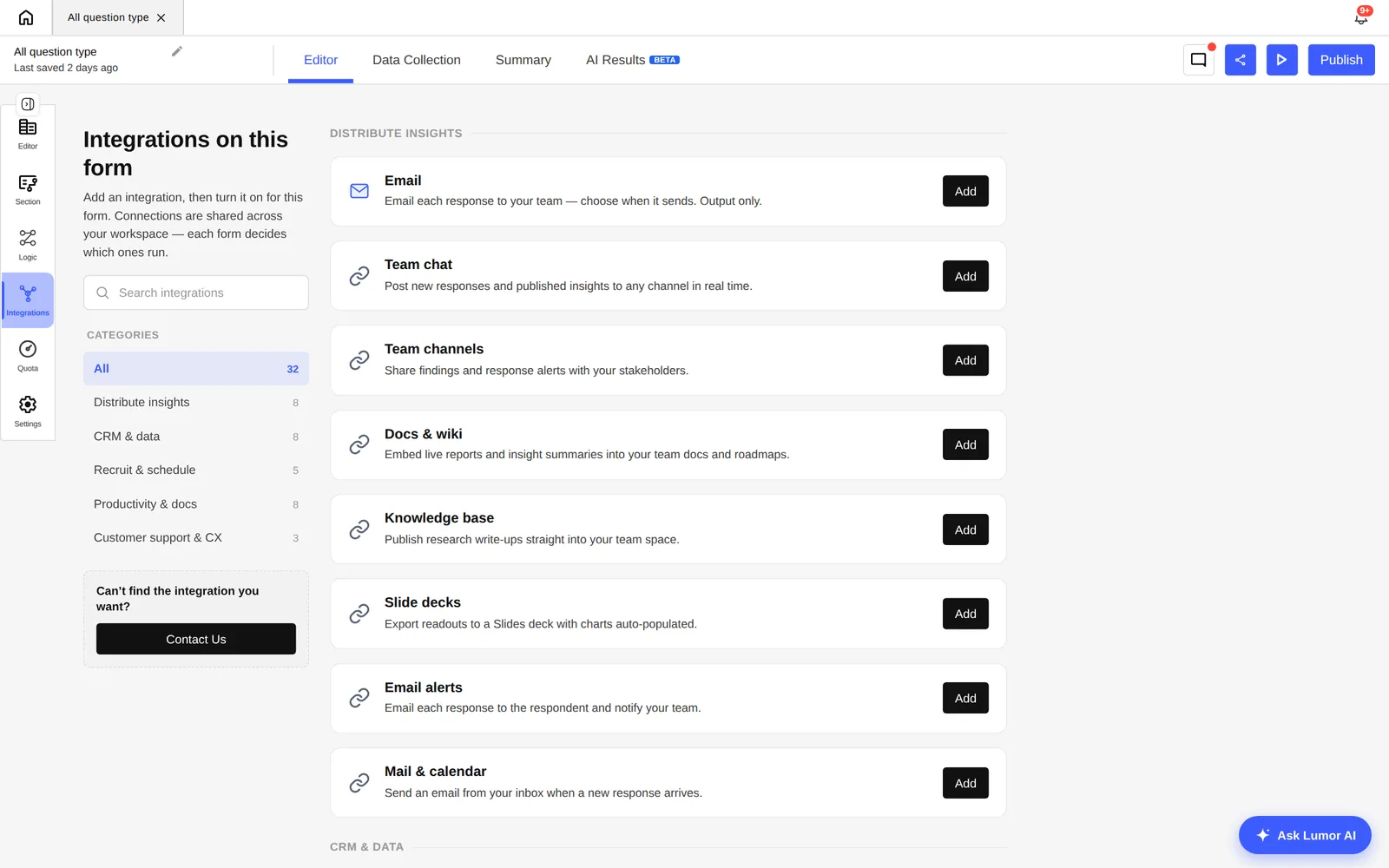Click the Slide decks link icon

coord(359,614)
